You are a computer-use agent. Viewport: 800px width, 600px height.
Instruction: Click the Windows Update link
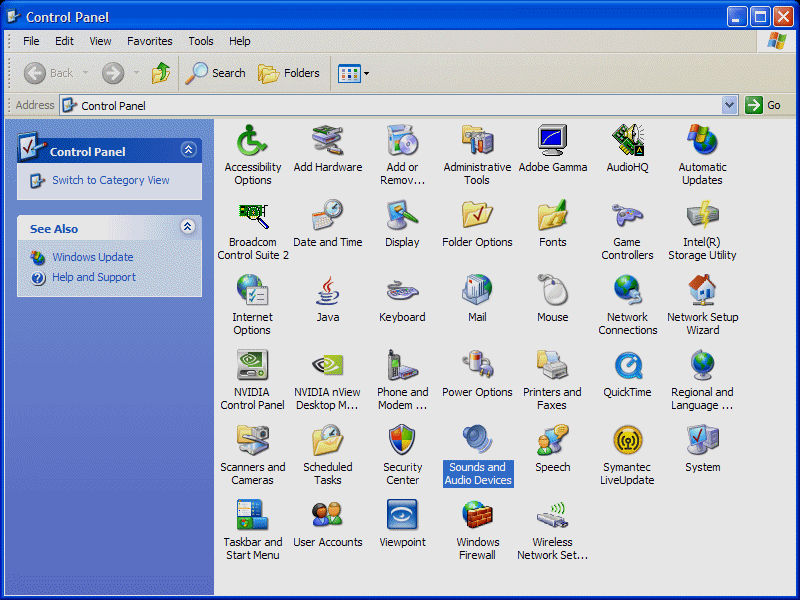(92, 257)
